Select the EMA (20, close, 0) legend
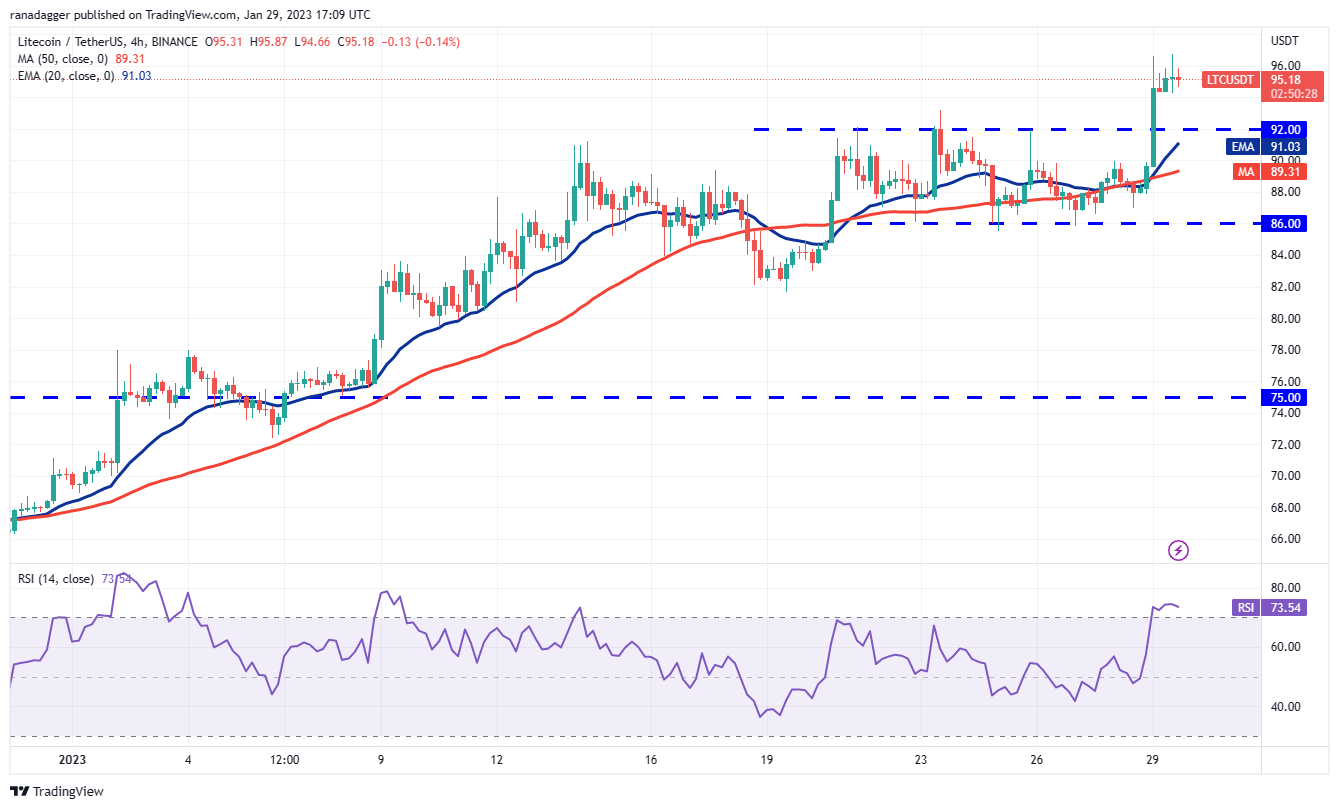 coord(62,76)
